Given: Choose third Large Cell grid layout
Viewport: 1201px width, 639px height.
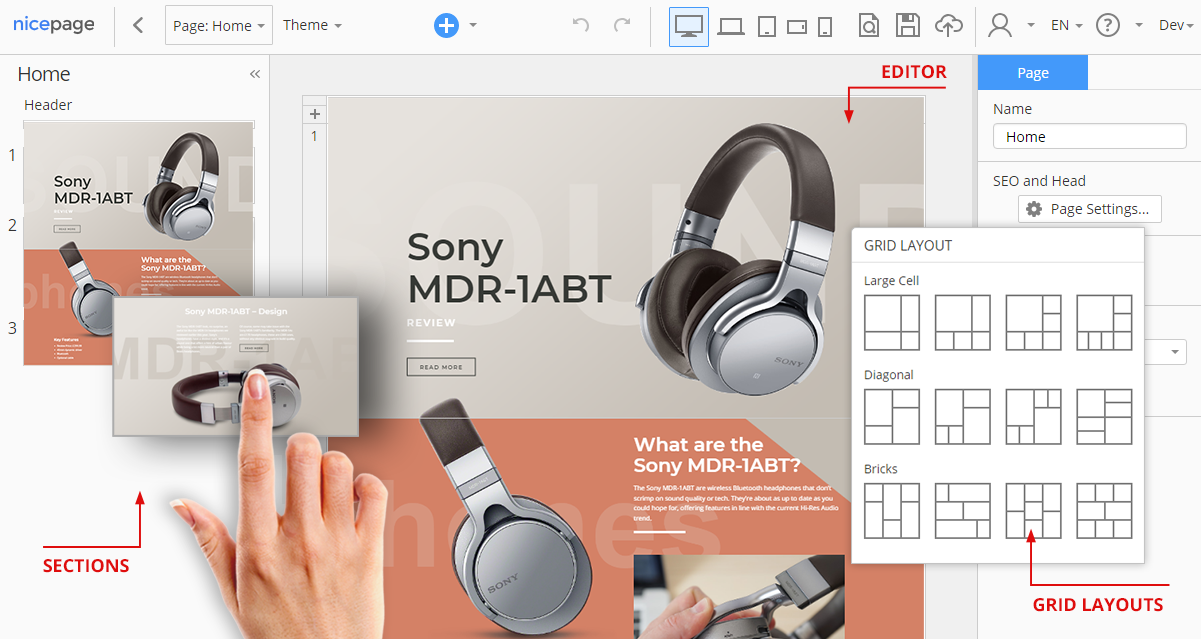Looking at the screenshot, I should [1033, 322].
